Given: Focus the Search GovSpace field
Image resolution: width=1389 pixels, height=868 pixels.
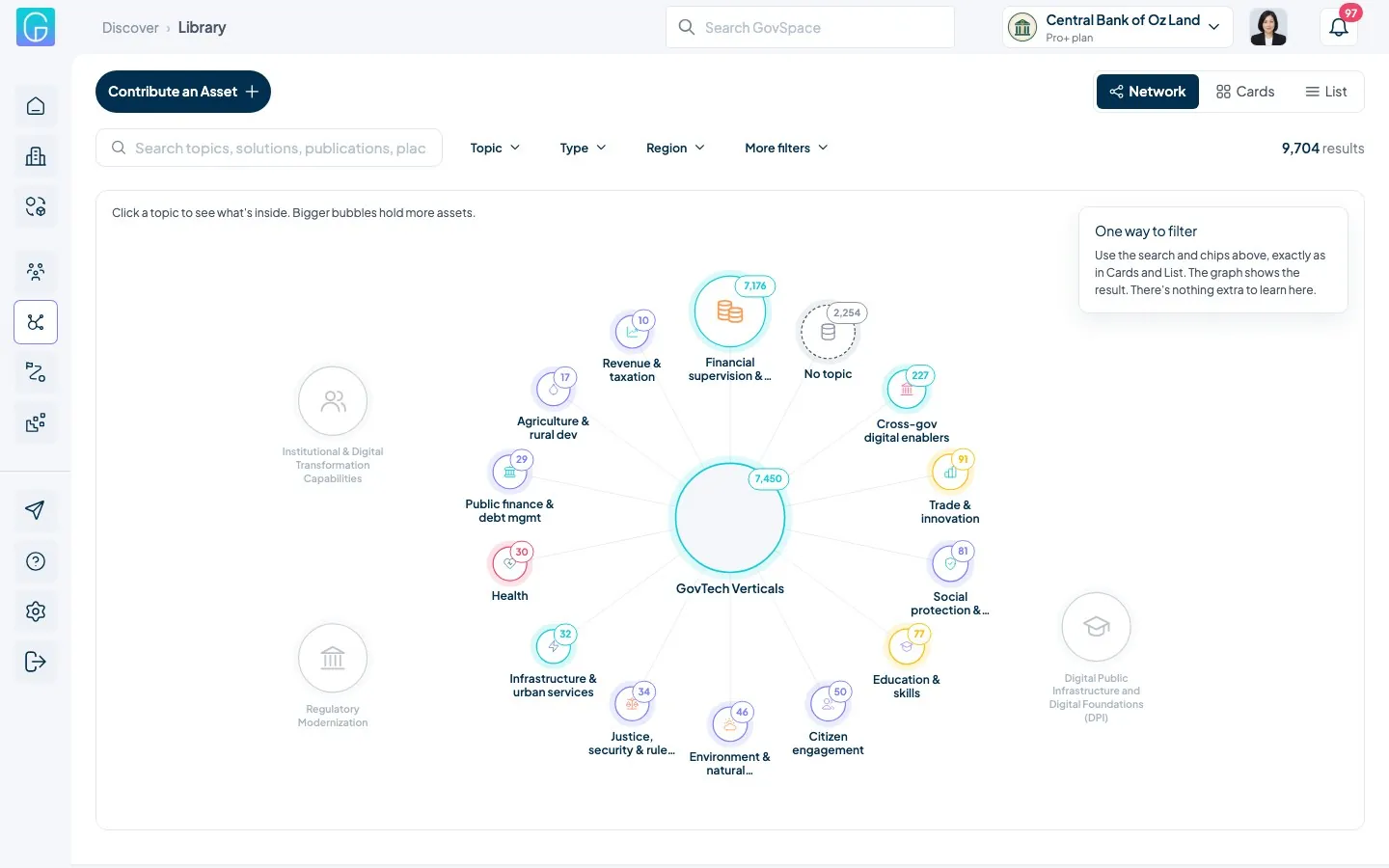Looking at the screenshot, I should pos(810,27).
